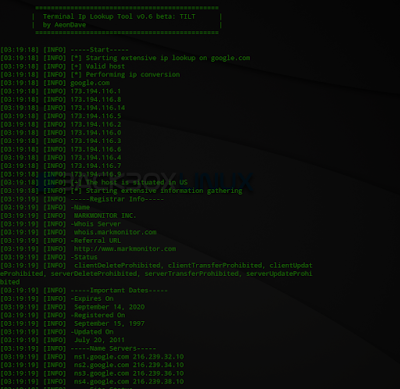Click the '-----Start-----' log line
The width and height of the screenshot is (400, 389).
99,50
